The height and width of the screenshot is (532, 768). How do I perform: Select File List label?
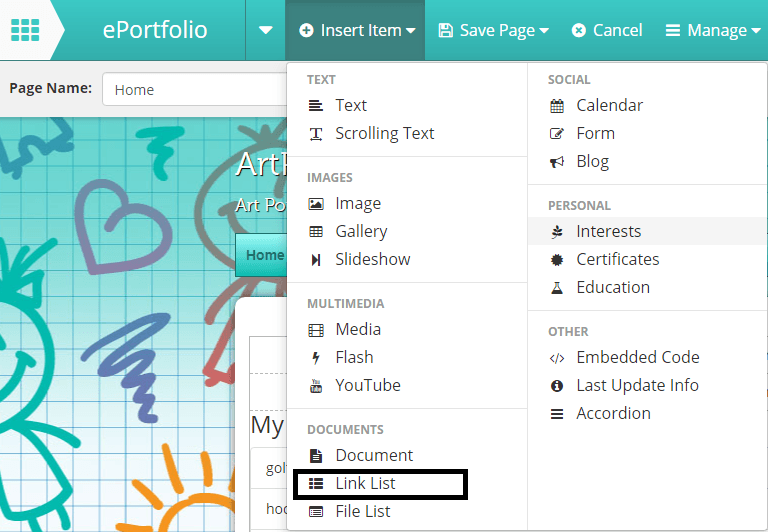coord(362,511)
